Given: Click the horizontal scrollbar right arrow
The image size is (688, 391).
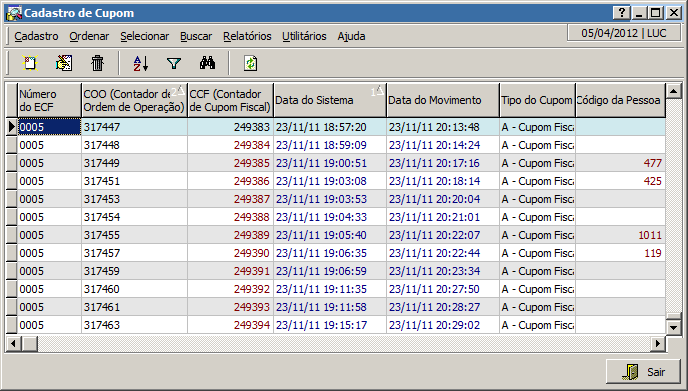Looking at the screenshot, I should pyautogui.click(x=657, y=343).
